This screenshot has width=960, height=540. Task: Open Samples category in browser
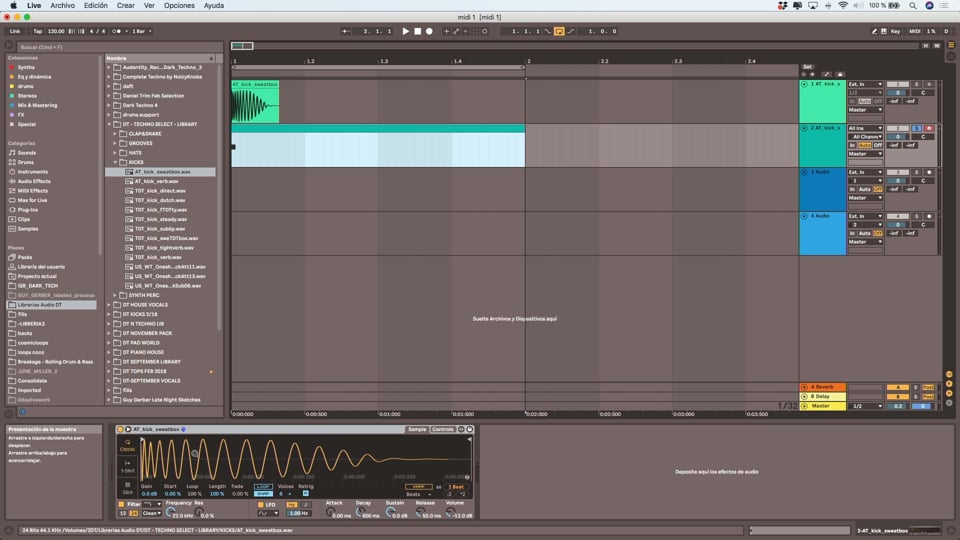click(28, 229)
